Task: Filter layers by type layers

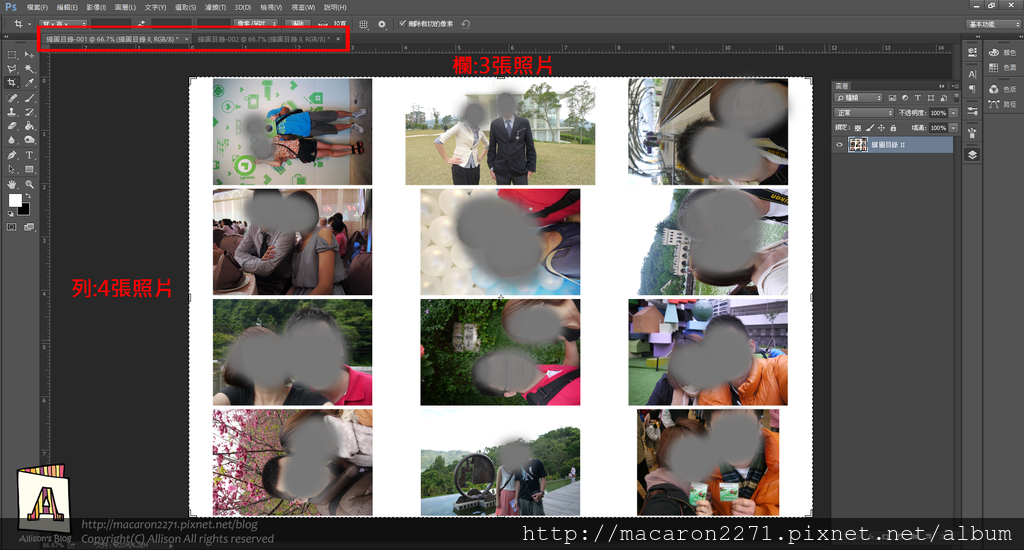Action: 918,98
